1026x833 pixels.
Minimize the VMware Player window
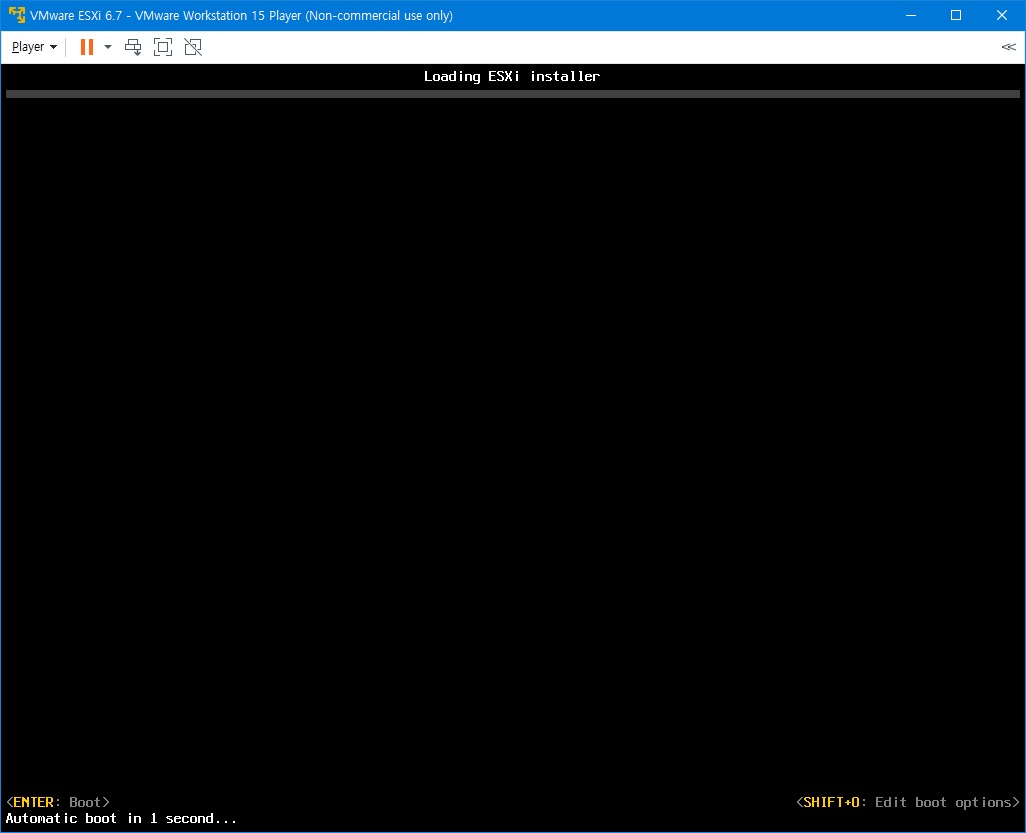(x=910, y=15)
